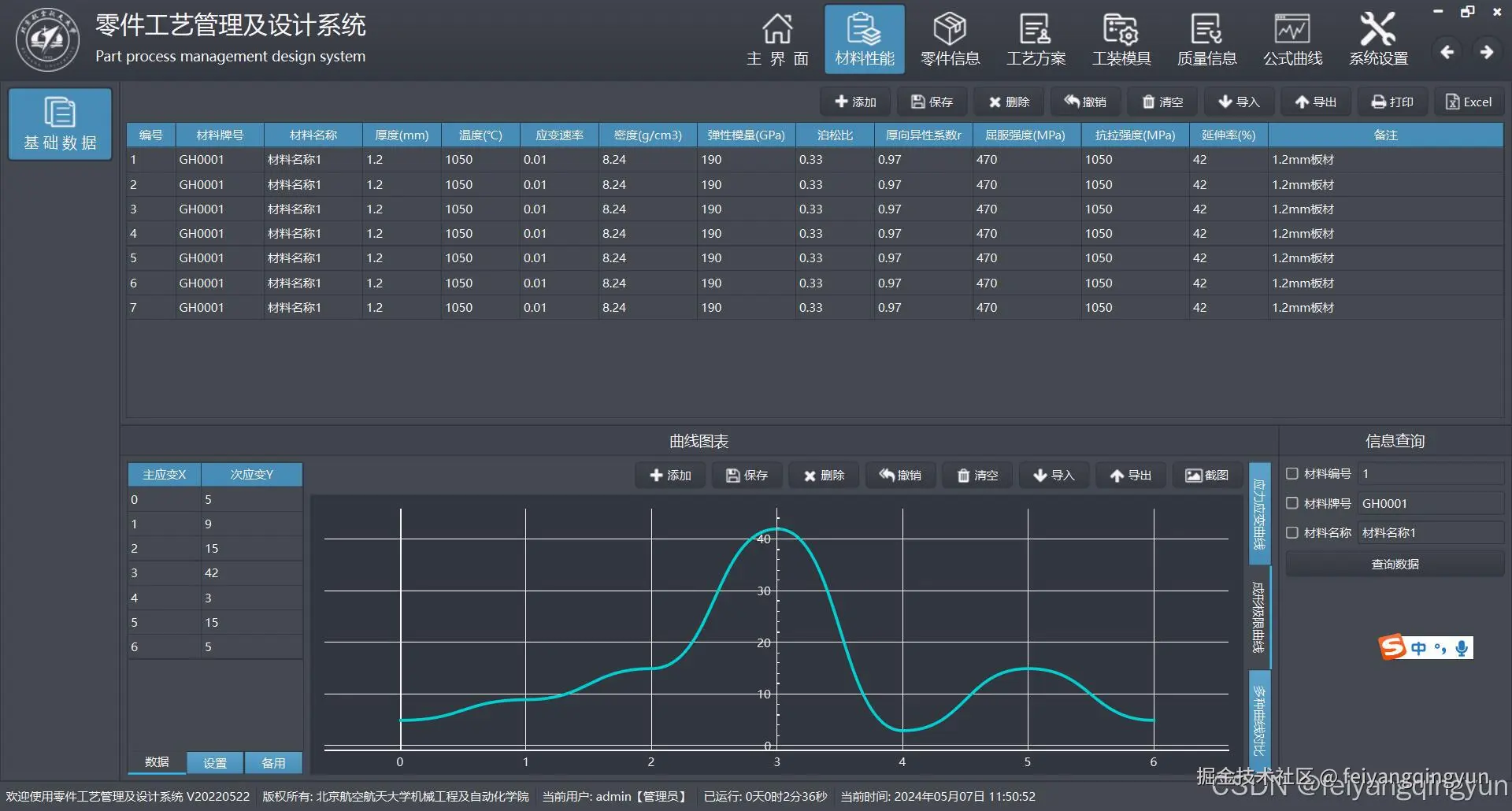
Task: Tick the 材料牌号 checkbox
Action: tap(1292, 503)
